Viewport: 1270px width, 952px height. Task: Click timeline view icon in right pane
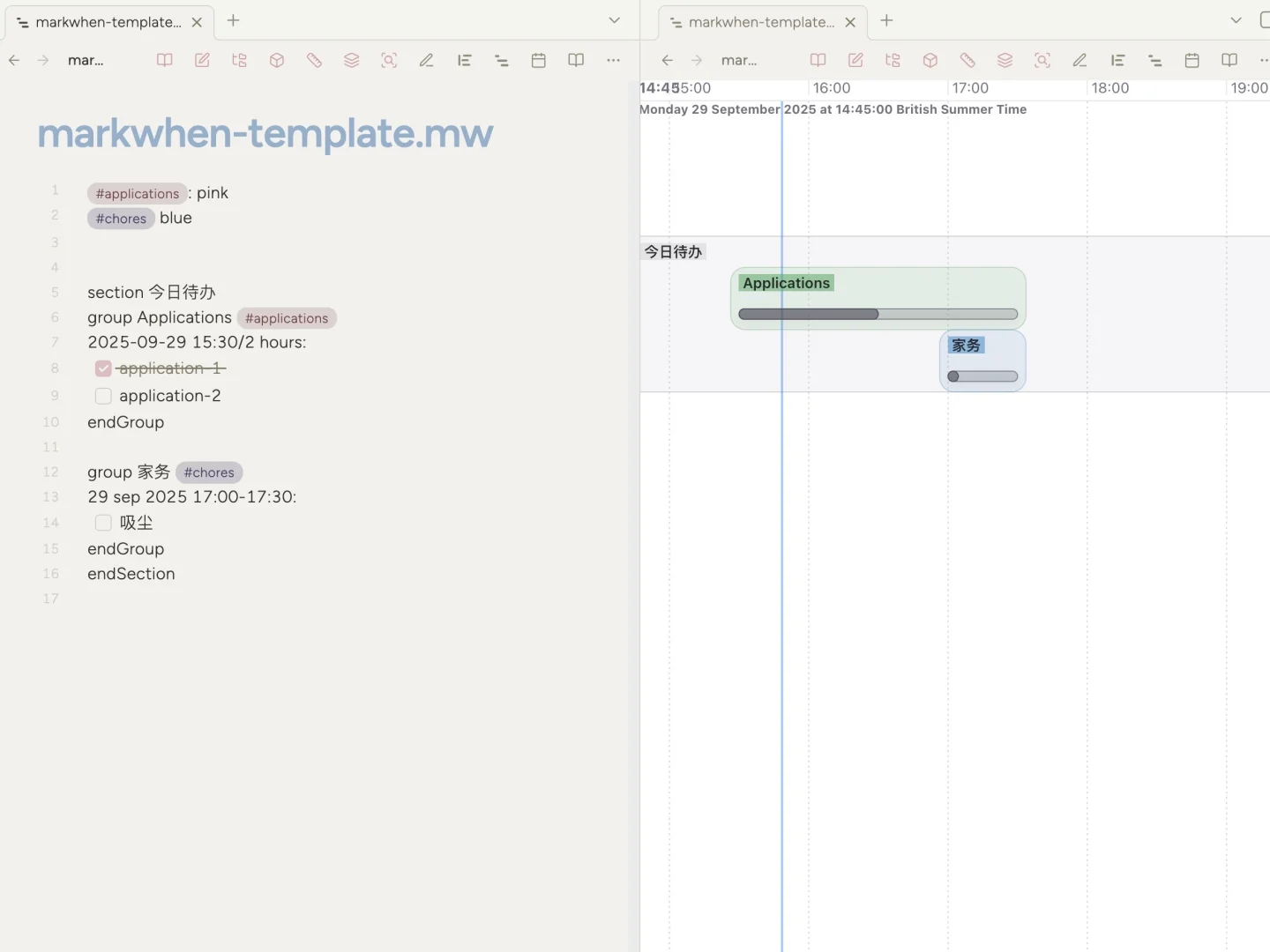coord(1155,60)
